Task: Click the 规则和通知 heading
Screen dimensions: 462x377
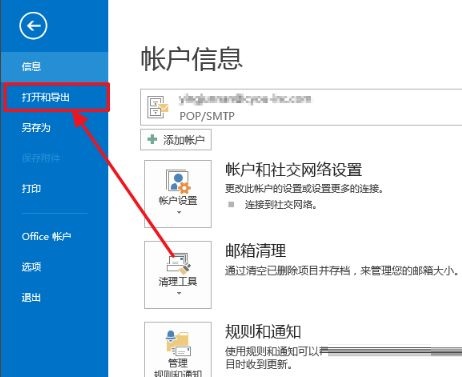Action: point(263,332)
